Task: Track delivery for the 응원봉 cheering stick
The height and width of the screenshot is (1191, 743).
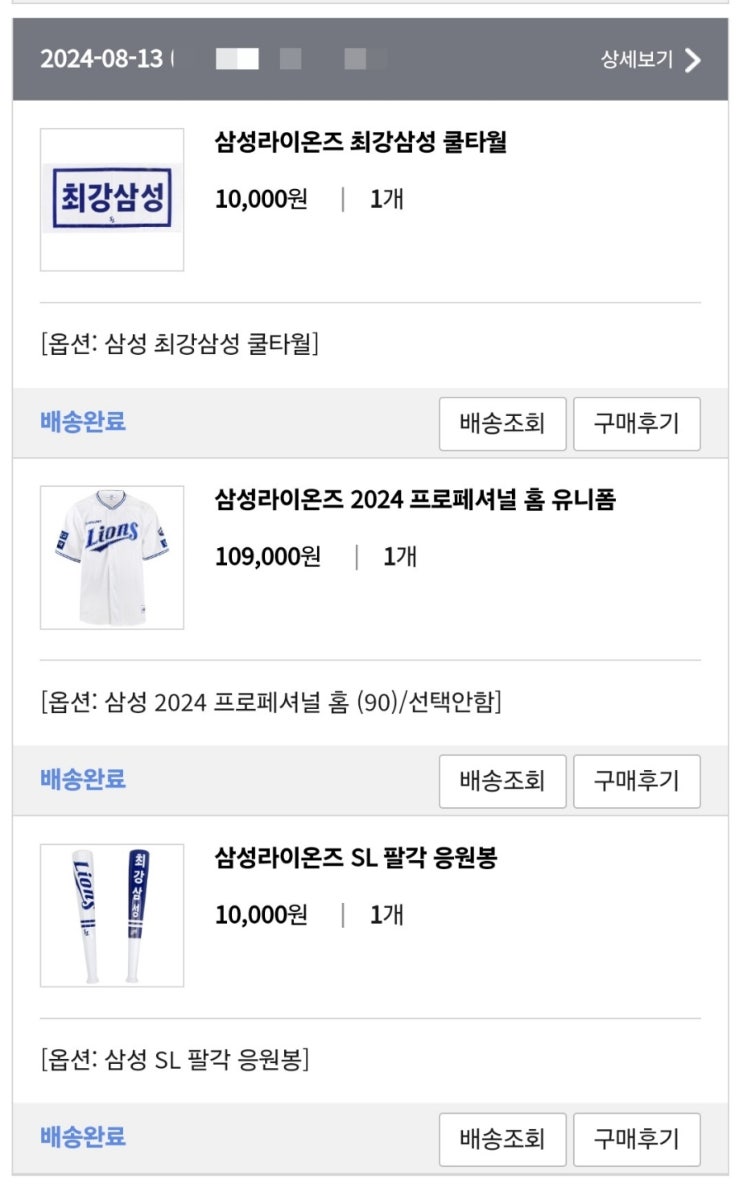Action: [x=502, y=1139]
